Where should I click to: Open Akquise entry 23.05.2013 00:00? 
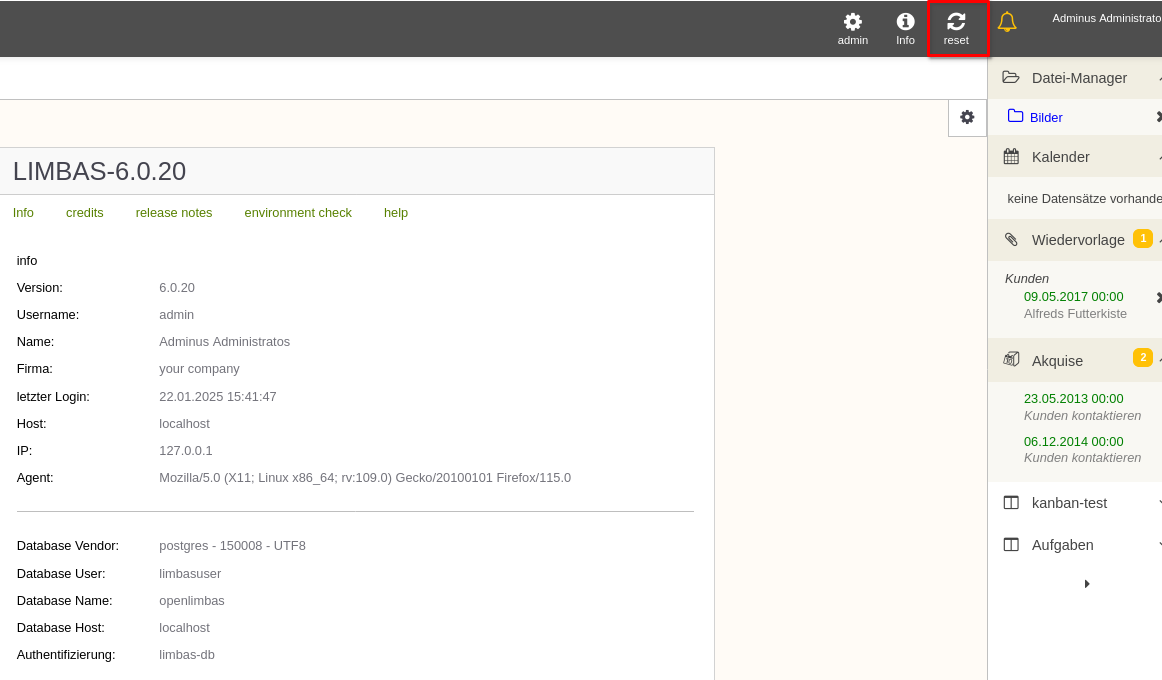click(1073, 399)
